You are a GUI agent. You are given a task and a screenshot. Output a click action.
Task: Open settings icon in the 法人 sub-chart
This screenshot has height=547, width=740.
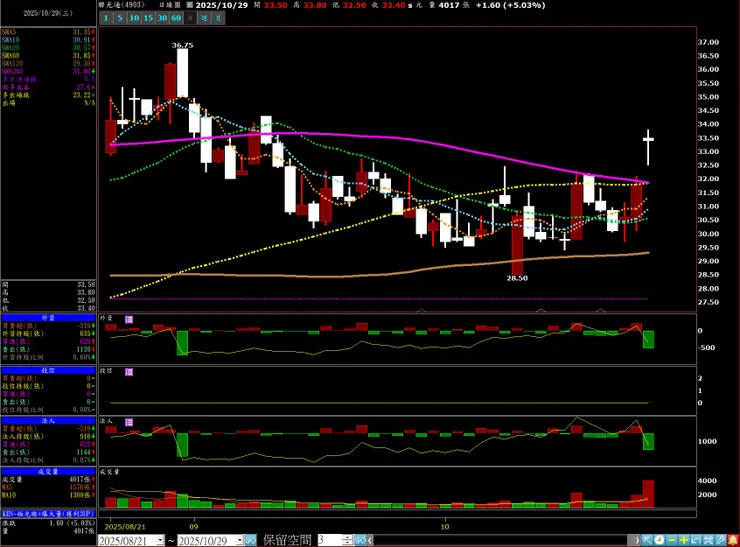pyautogui.click(x=129, y=422)
